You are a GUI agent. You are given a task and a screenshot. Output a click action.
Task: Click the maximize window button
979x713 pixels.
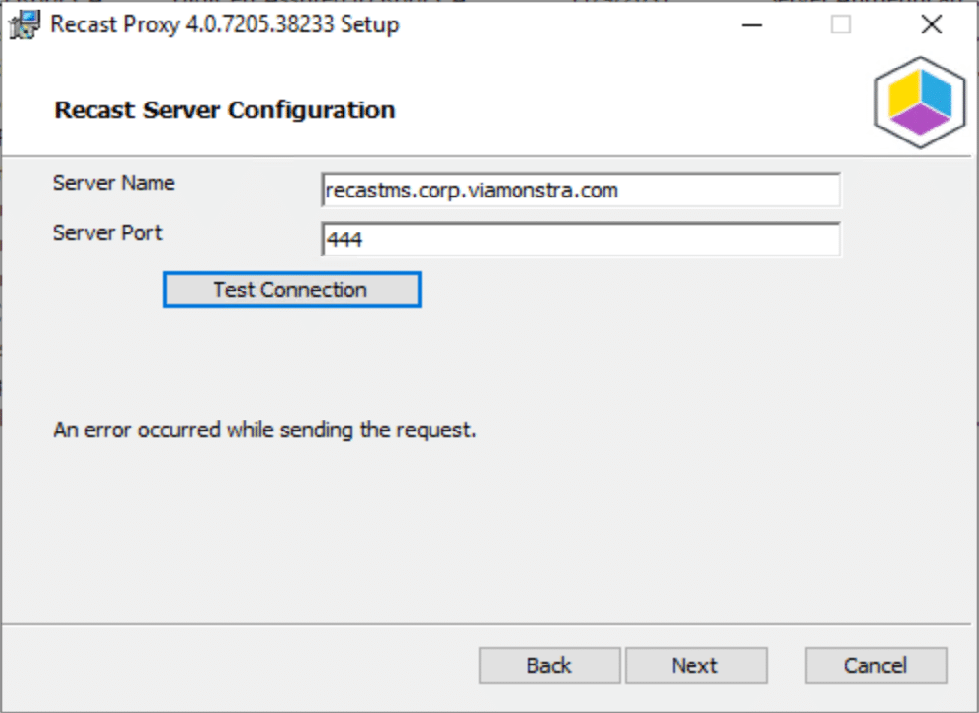click(841, 25)
